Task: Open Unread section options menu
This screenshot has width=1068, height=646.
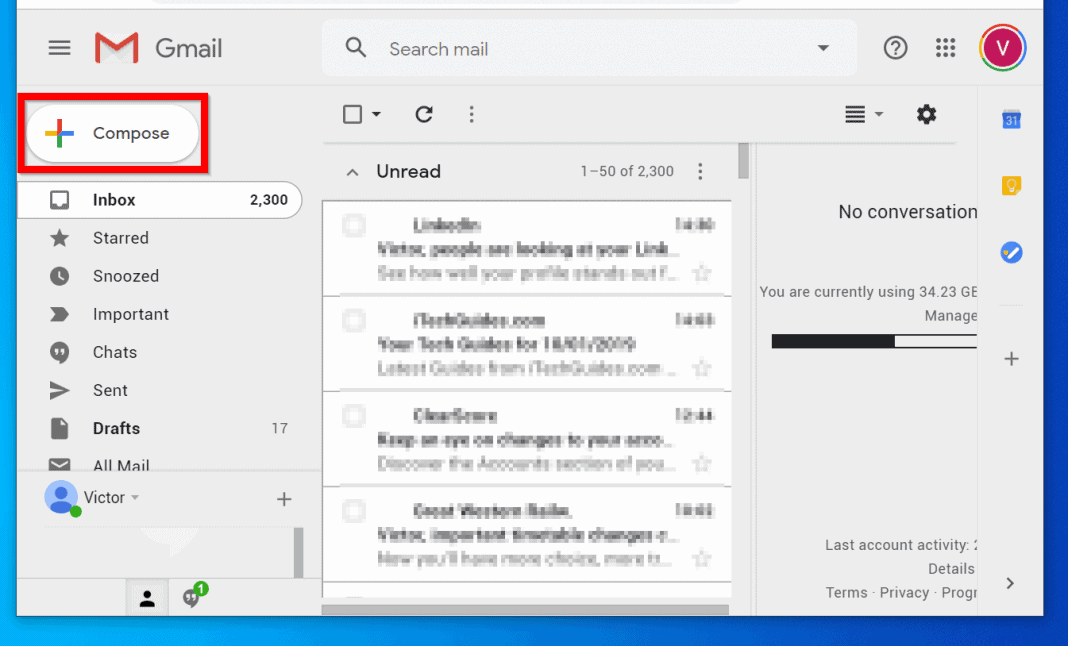Action: click(x=700, y=171)
